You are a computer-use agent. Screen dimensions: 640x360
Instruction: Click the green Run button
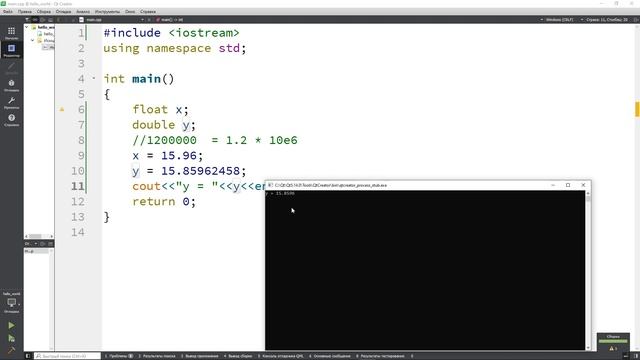pyautogui.click(x=11, y=325)
